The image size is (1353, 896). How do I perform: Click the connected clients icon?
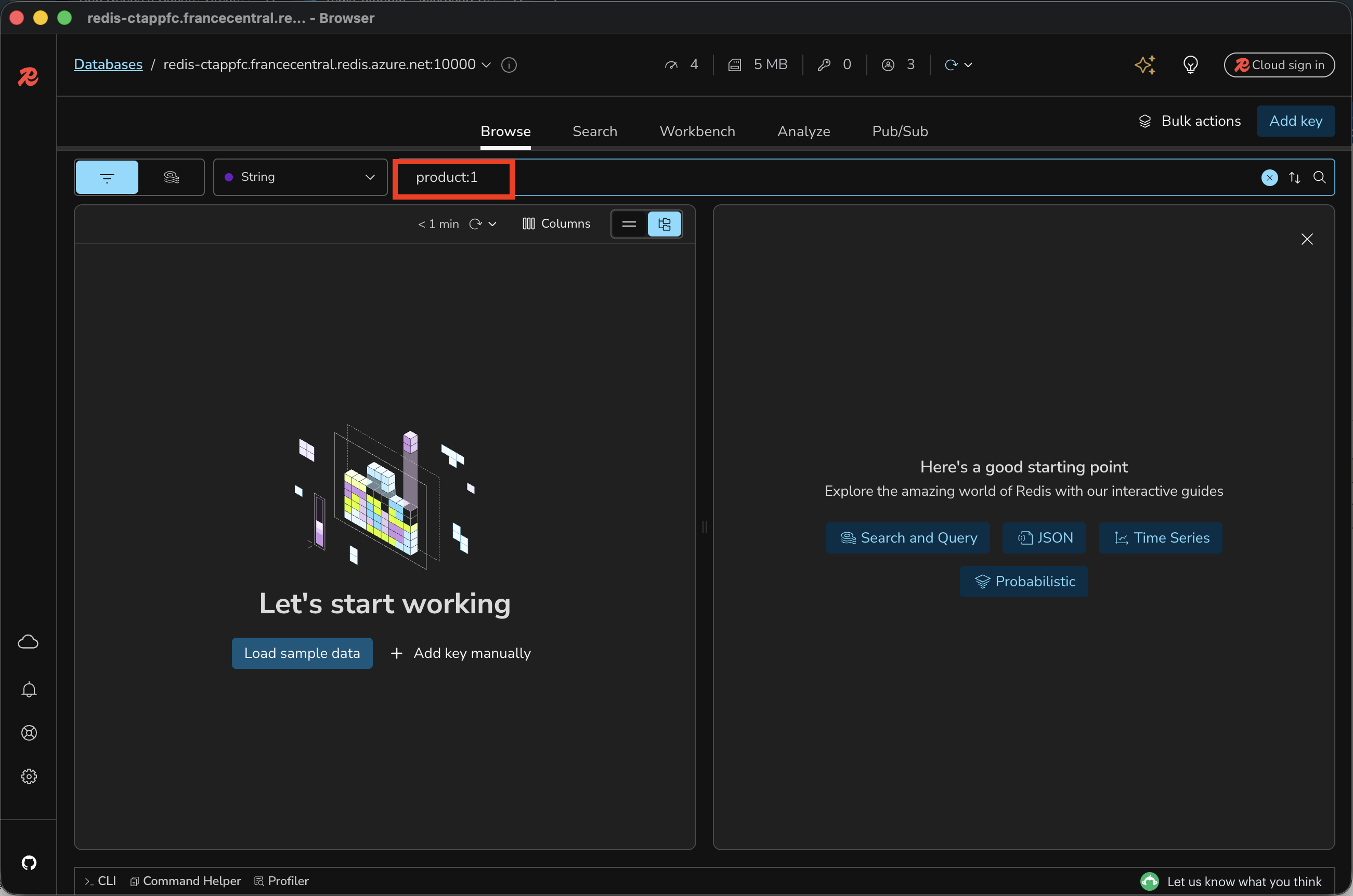pyautogui.click(x=888, y=65)
